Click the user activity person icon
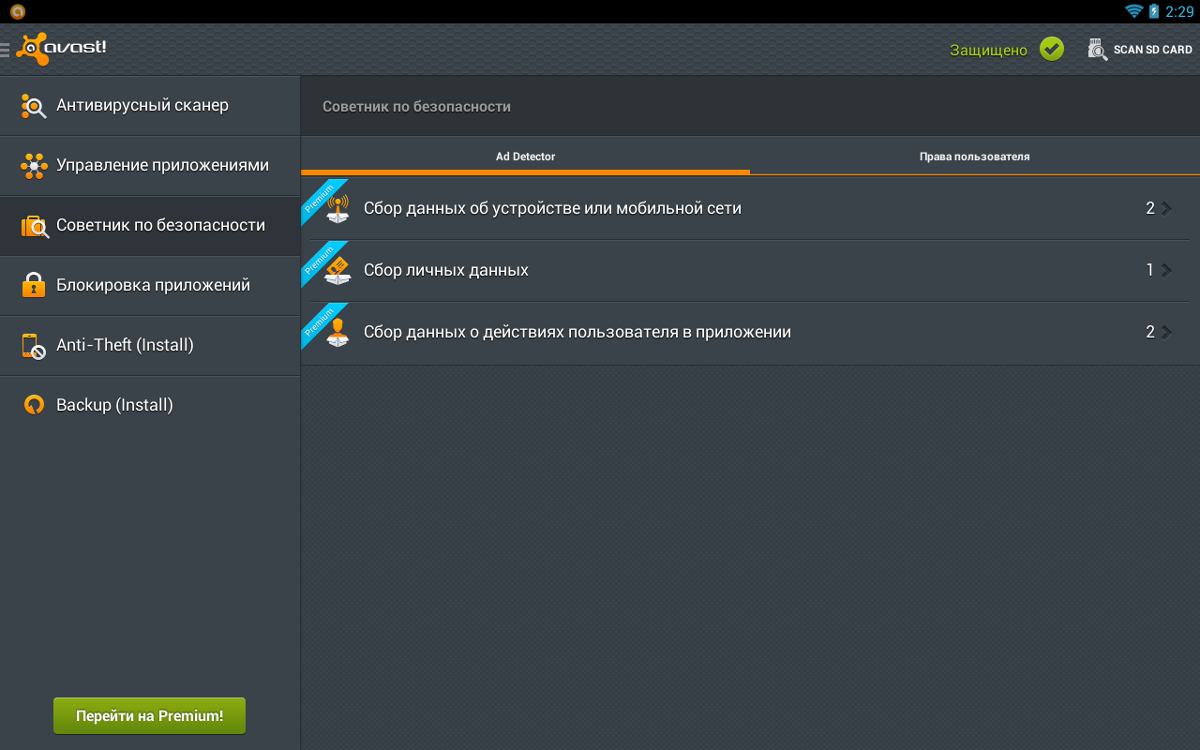Screen dimensions: 1200x750 point(338,332)
